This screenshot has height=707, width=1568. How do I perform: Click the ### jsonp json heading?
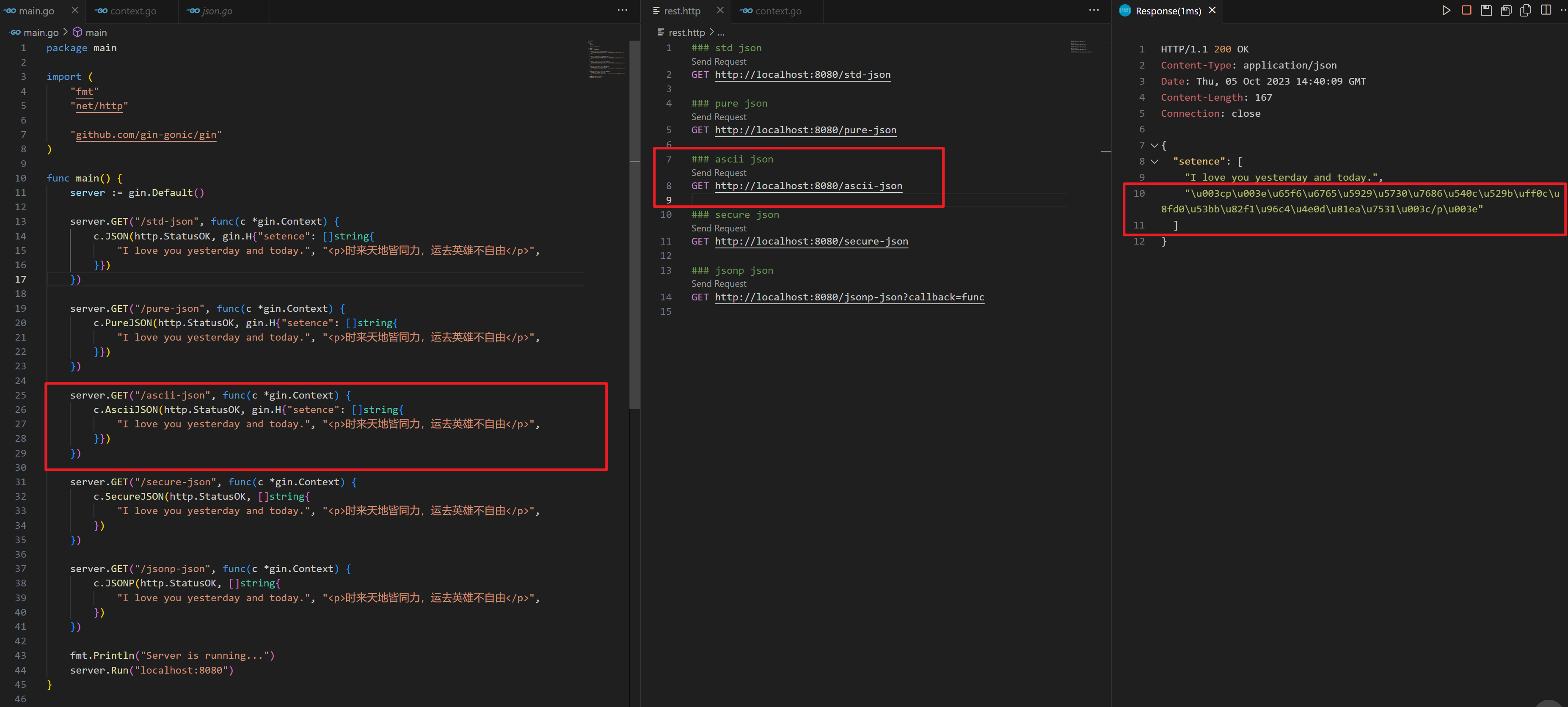(732, 271)
